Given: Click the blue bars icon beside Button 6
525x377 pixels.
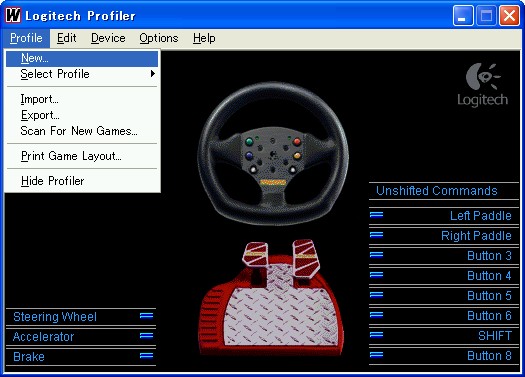Looking at the screenshot, I should (376, 315).
